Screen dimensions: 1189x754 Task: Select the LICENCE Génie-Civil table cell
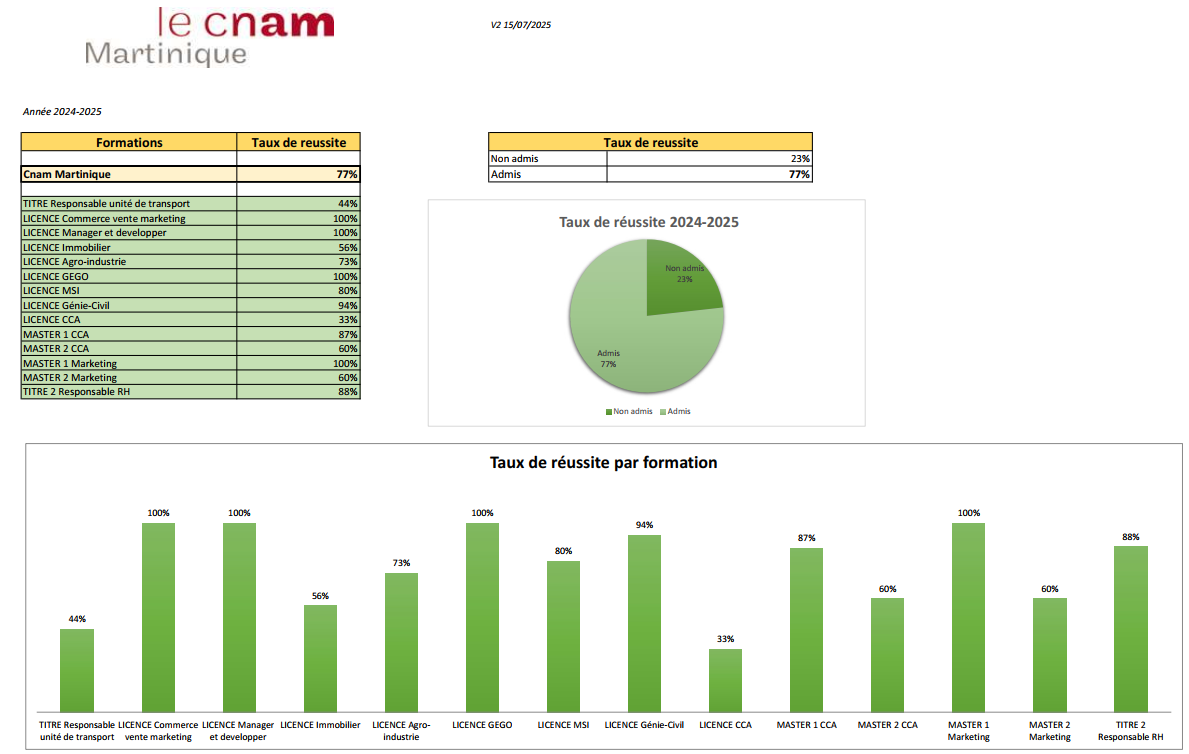click(x=129, y=305)
